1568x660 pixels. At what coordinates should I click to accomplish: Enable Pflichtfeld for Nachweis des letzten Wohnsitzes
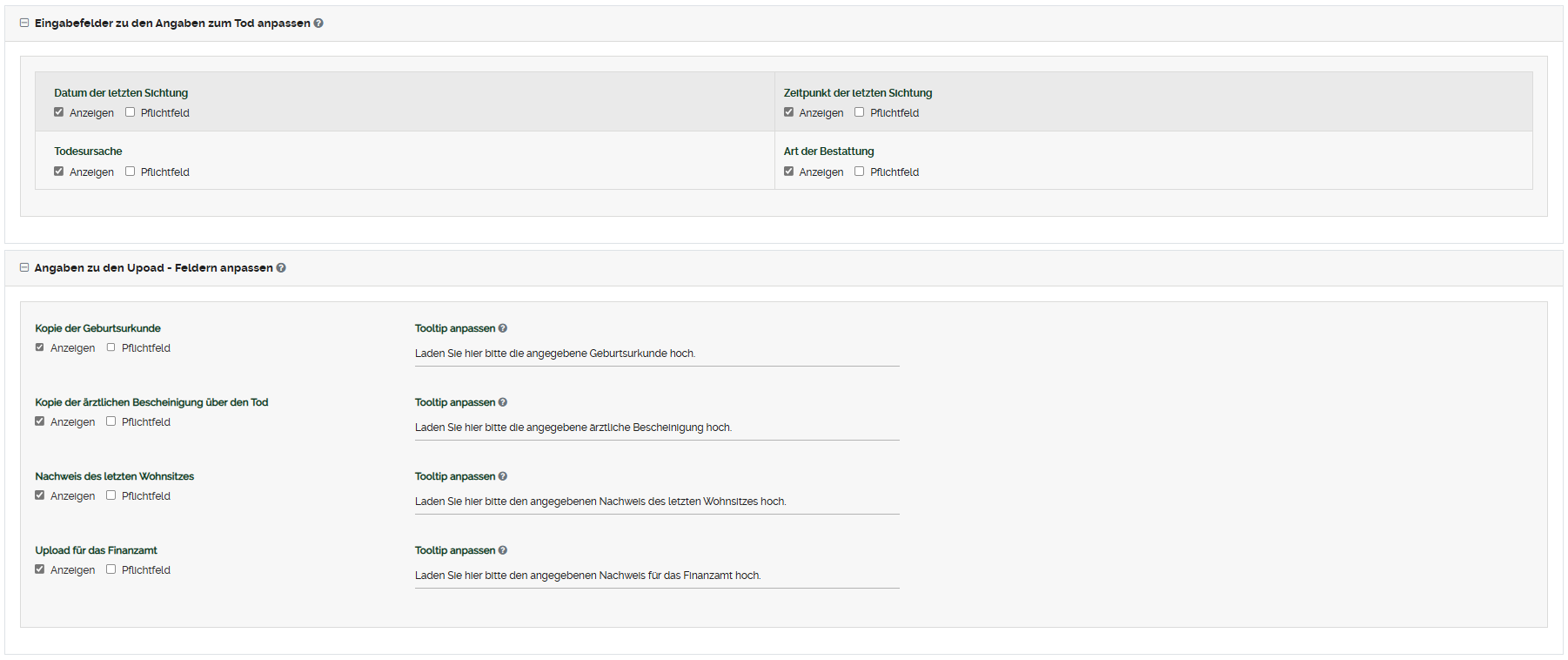(111, 495)
